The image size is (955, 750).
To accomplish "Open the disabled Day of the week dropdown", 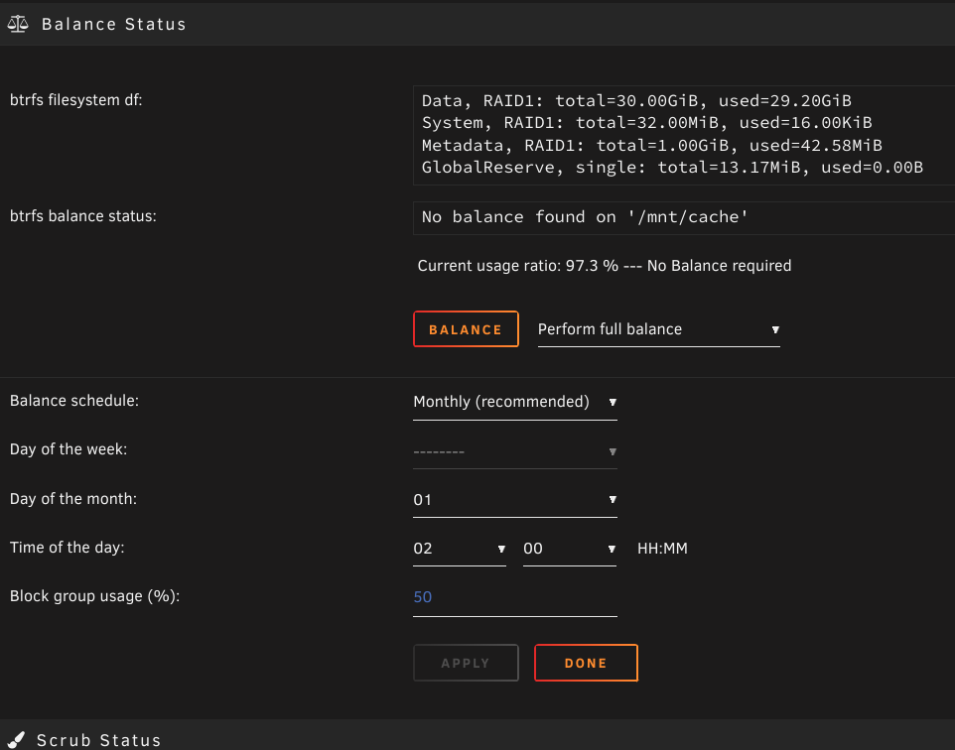I will pos(515,451).
